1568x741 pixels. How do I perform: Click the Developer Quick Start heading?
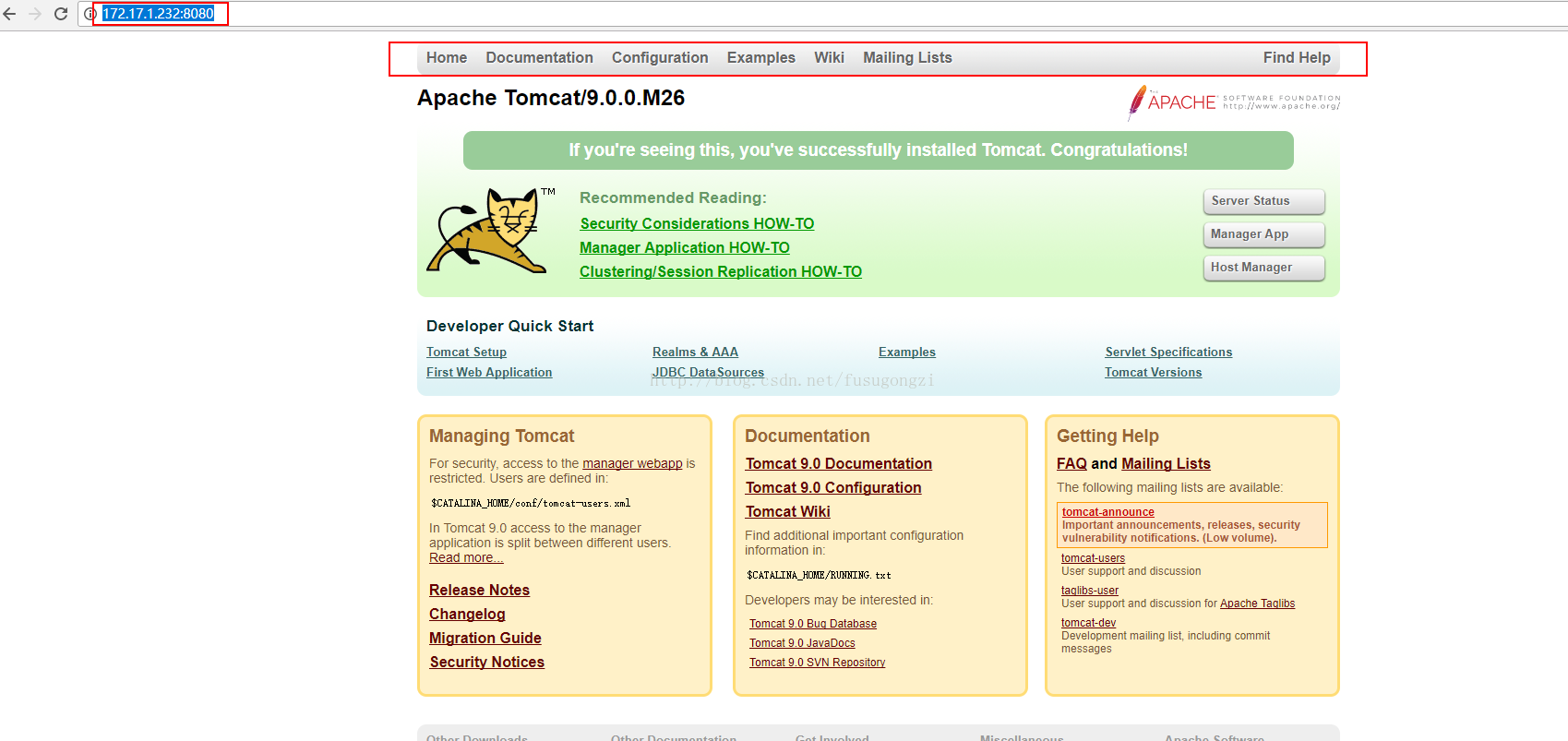[x=509, y=326]
